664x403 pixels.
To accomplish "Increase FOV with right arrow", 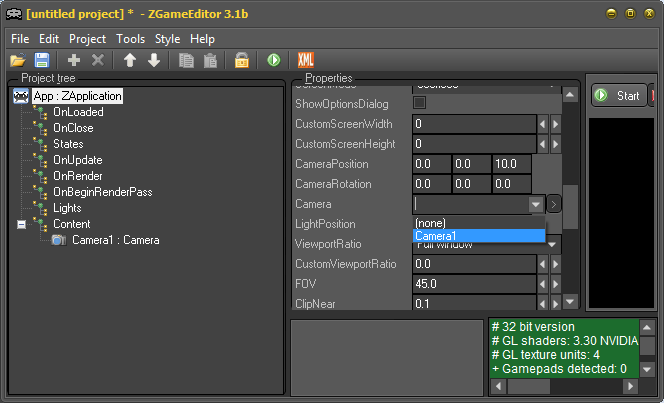I will tap(556, 284).
